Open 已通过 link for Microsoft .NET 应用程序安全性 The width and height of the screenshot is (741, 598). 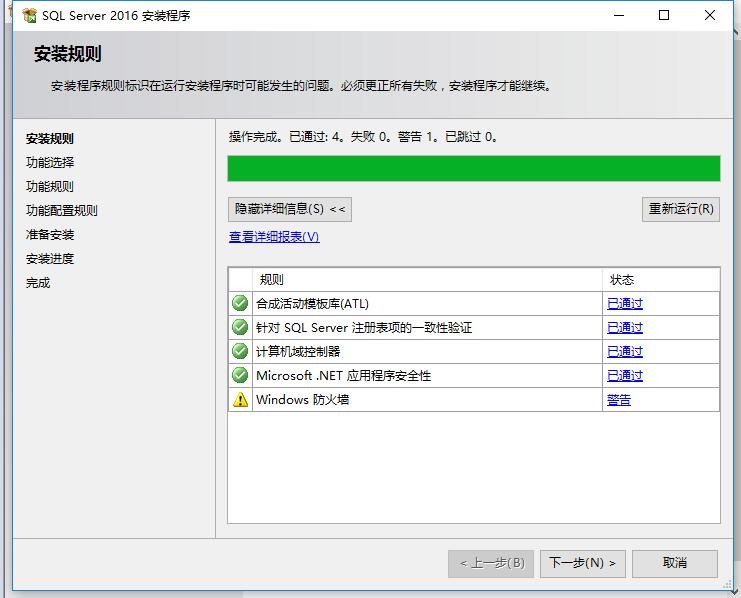point(624,376)
